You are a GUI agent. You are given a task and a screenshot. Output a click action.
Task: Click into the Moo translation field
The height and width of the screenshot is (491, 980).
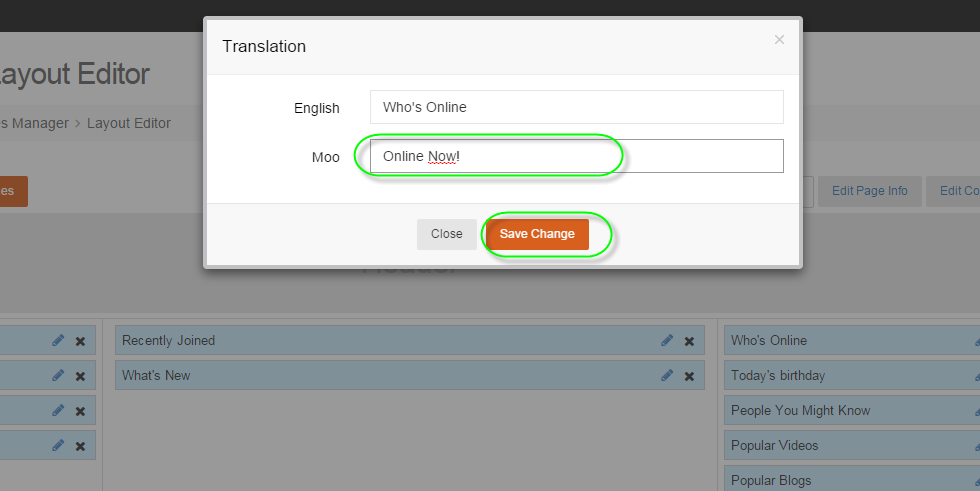tap(576, 156)
